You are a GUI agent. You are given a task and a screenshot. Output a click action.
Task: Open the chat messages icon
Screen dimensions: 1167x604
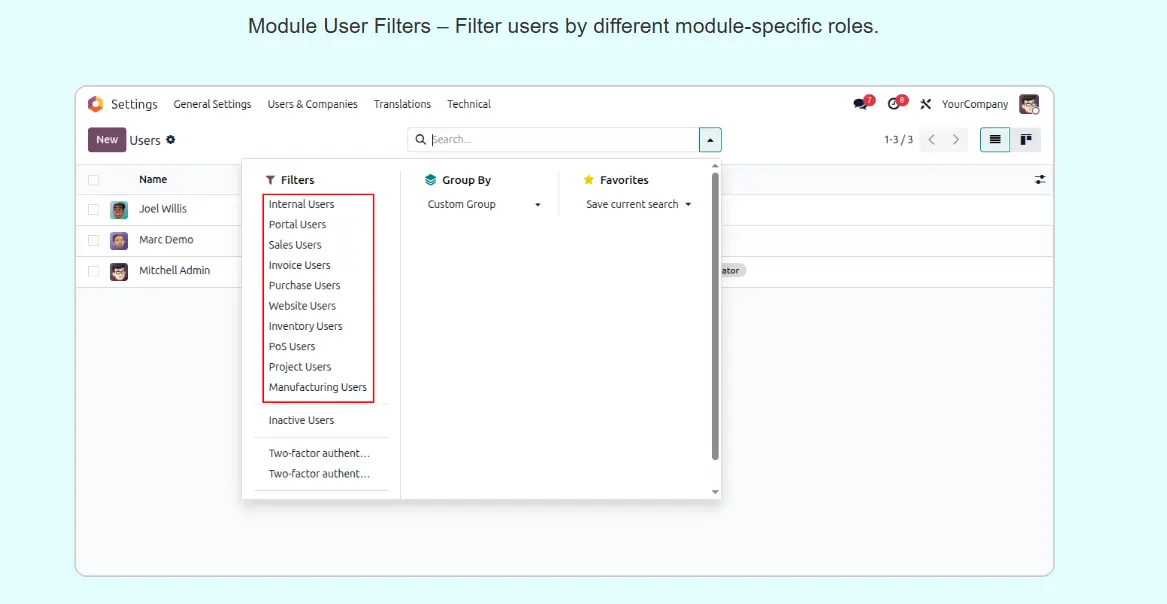coord(860,104)
